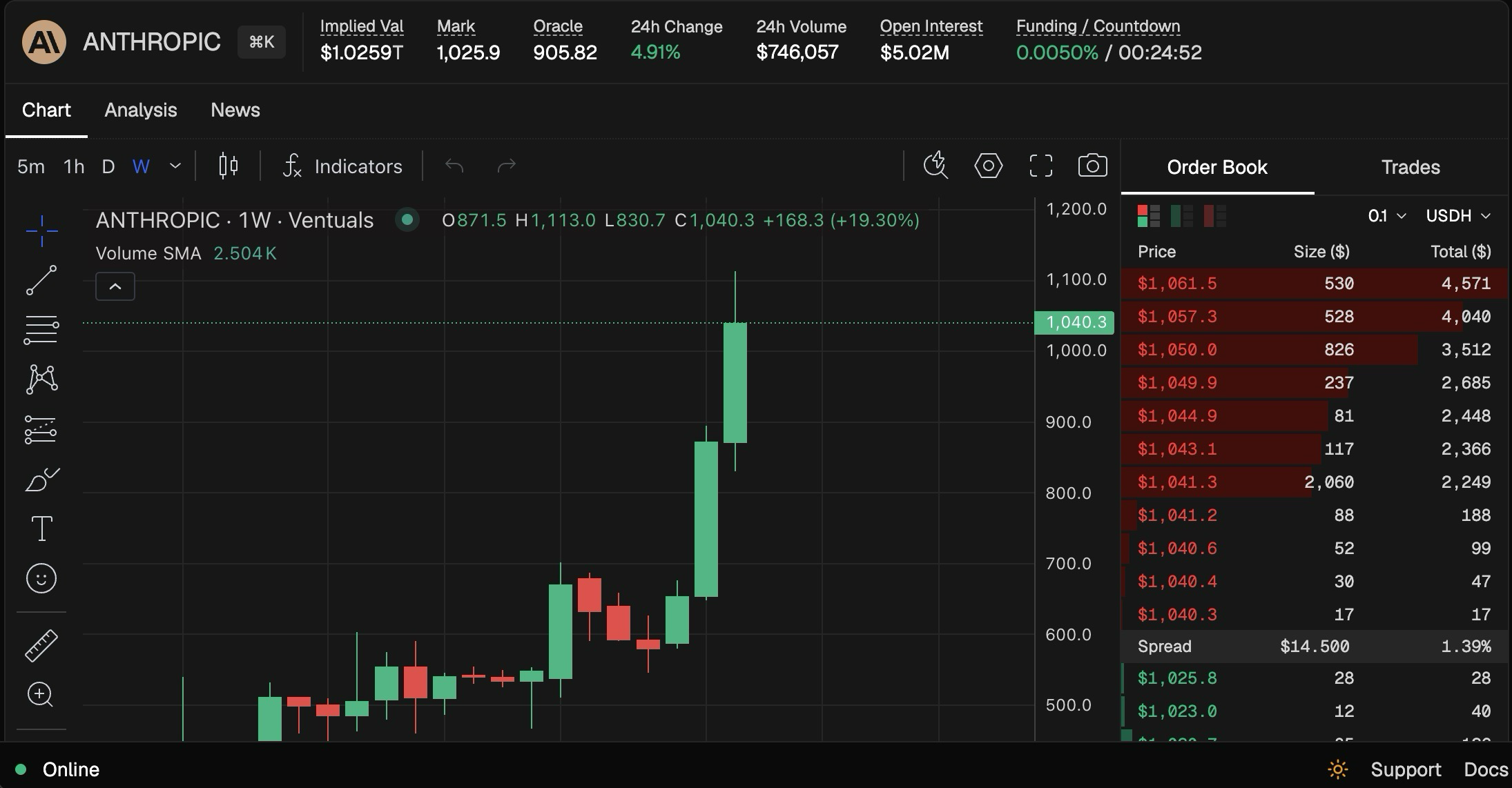Click the ANTHROPIC market name
This screenshot has height=788, width=1512.
point(152,42)
